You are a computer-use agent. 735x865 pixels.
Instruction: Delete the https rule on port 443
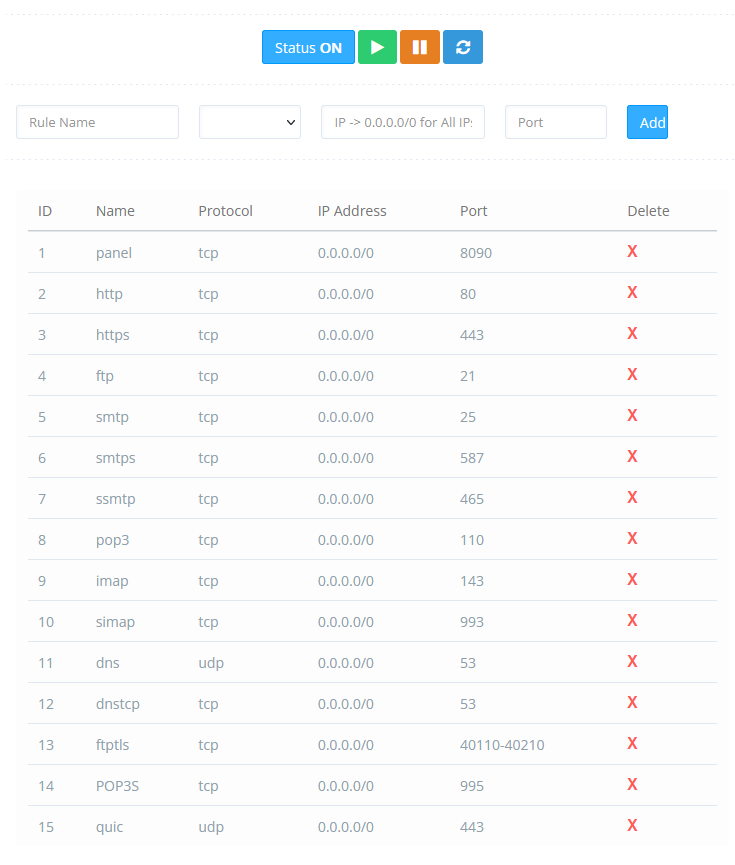pyautogui.click(x=632, y=333)
